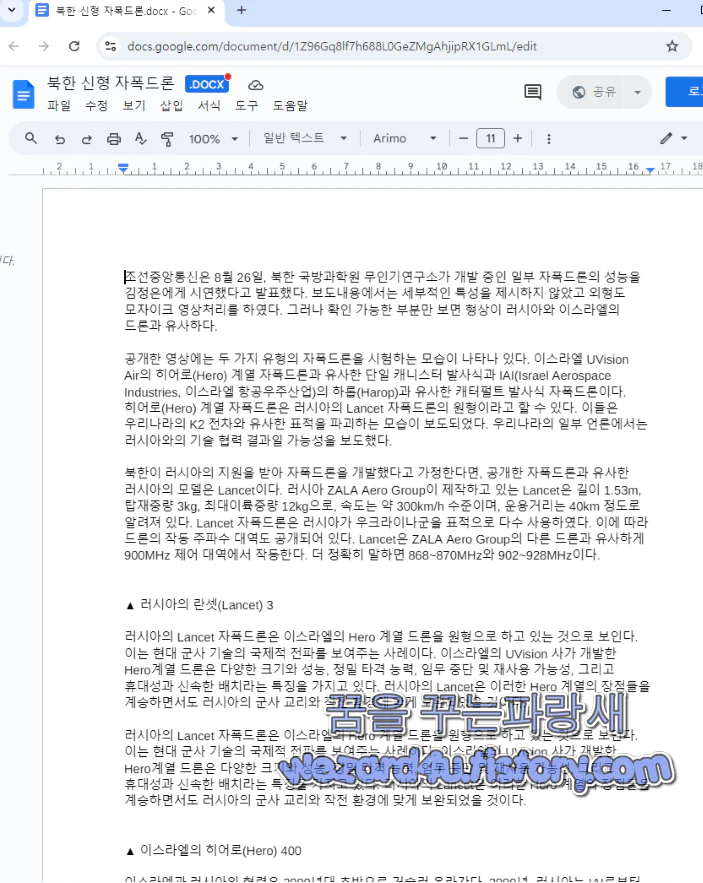Open the 도움말 menu
Image resolution: width=703 pixels, height=883 pixels.
tap(290, 105)
